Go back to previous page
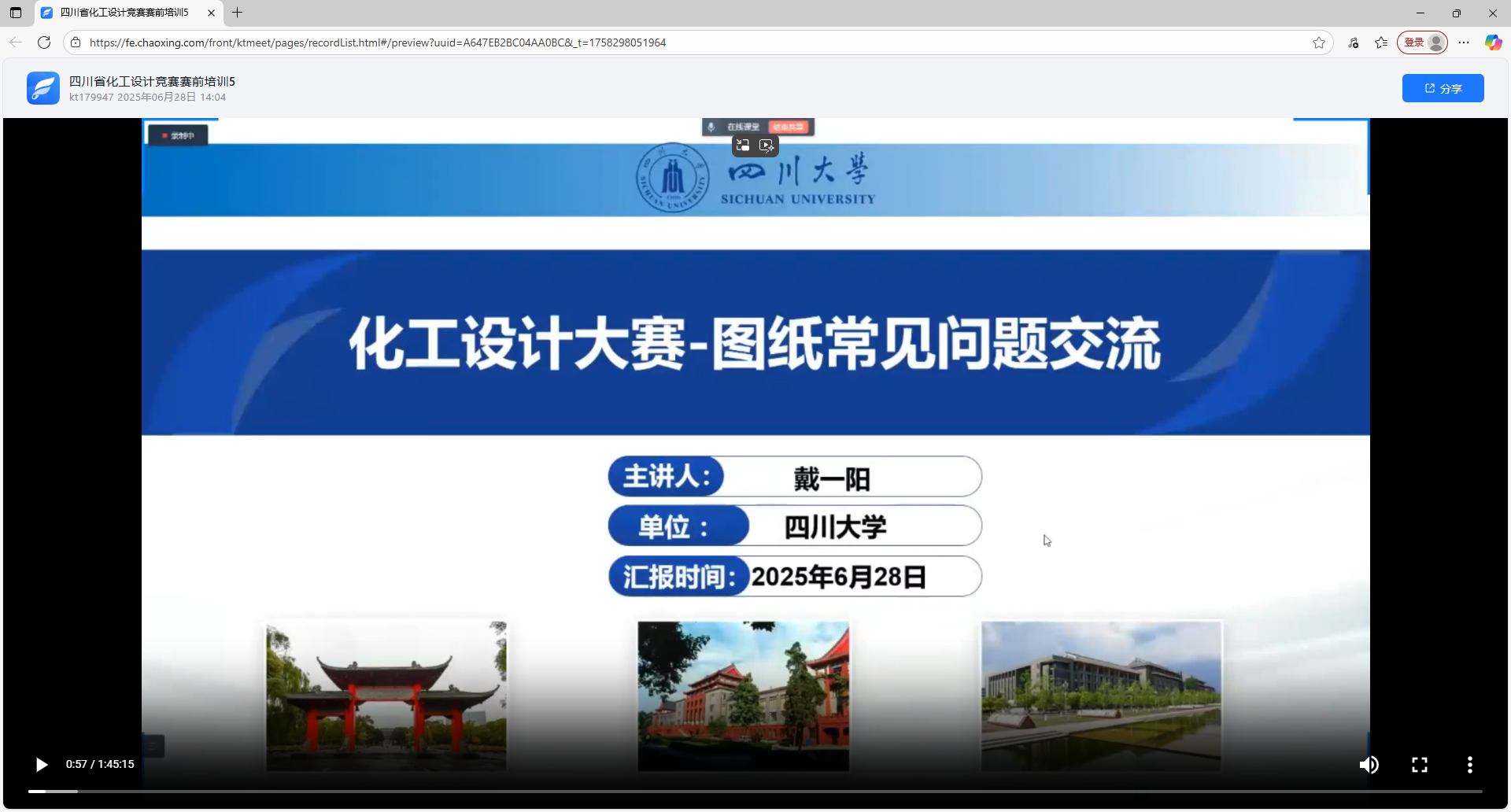The height and width of the screenshot is (812, 1511). (x=16, y=42)
